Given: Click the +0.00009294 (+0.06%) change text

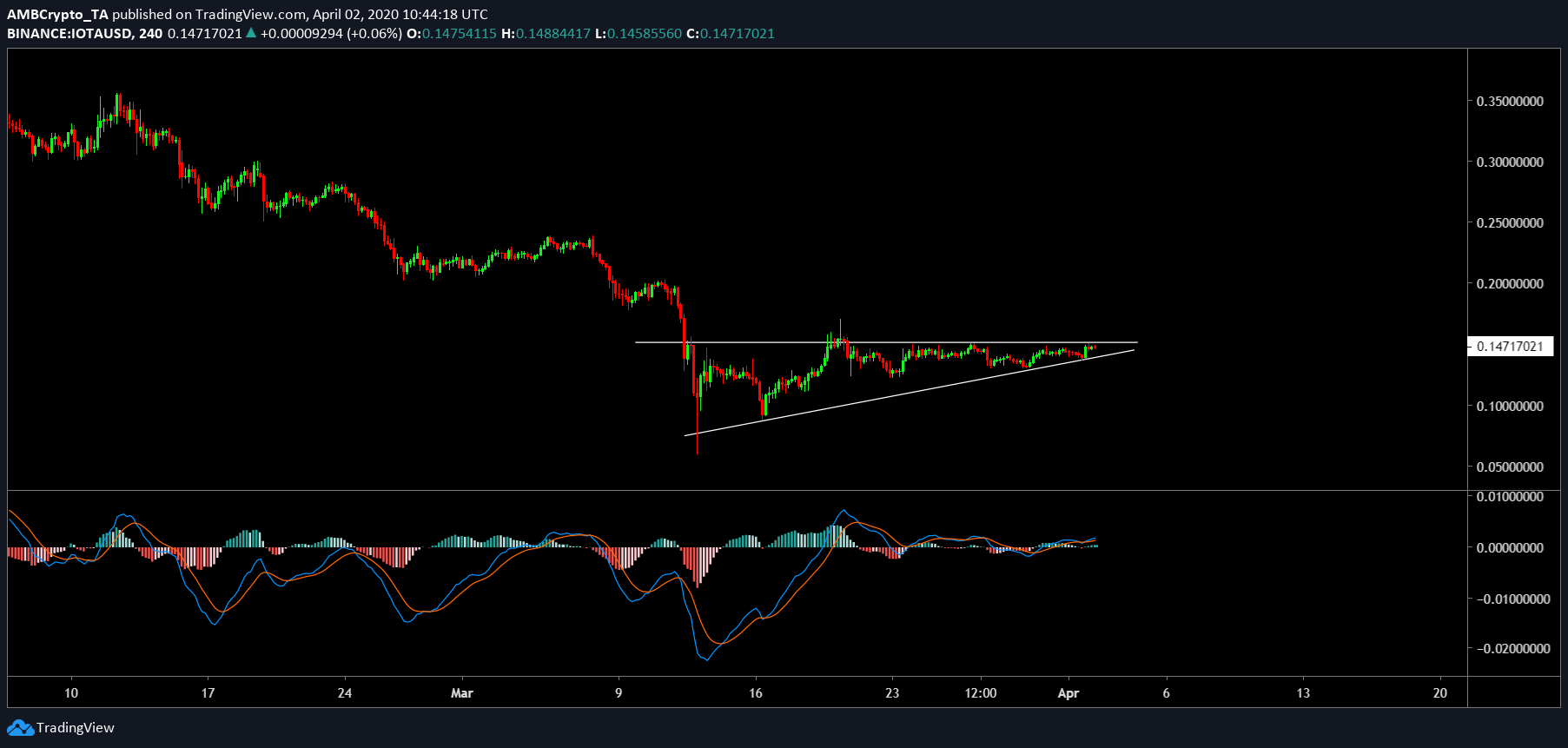Looking at the screenshot, I should [331, 33].
